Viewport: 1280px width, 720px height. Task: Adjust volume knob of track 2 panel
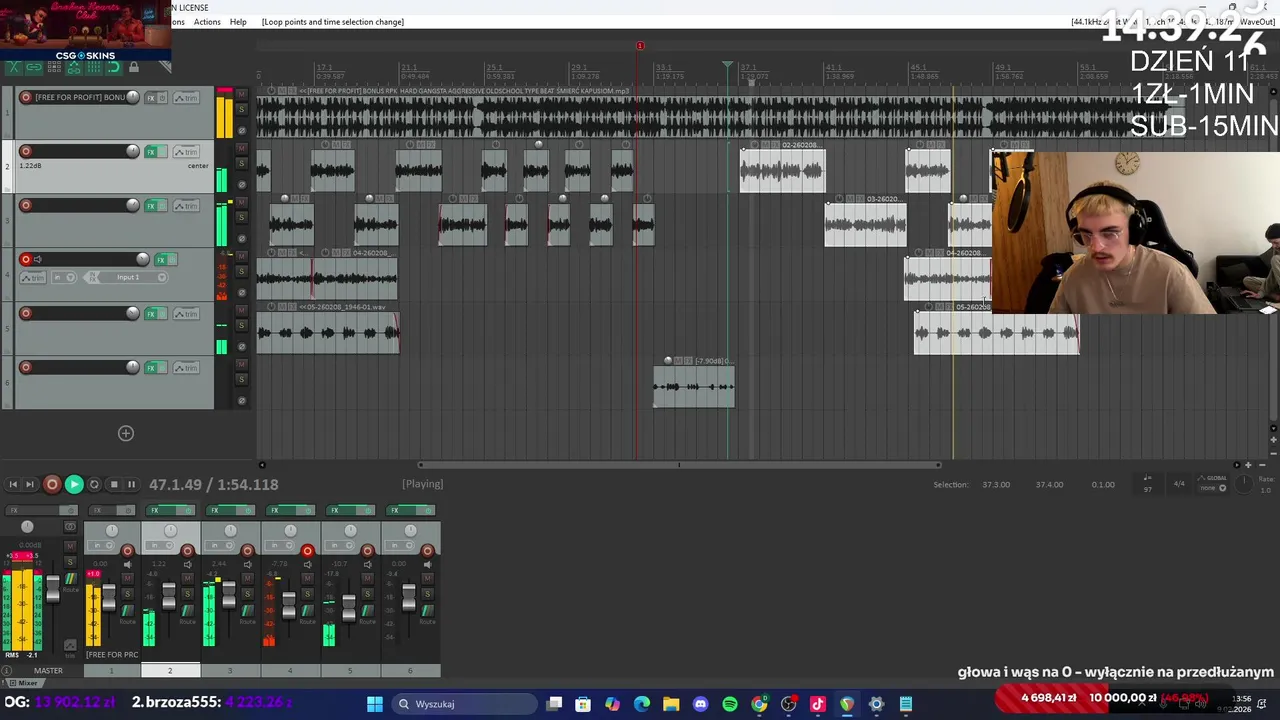(132, 151)
